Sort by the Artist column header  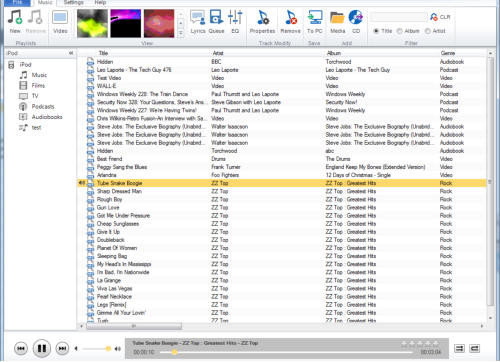pos(218,53)
